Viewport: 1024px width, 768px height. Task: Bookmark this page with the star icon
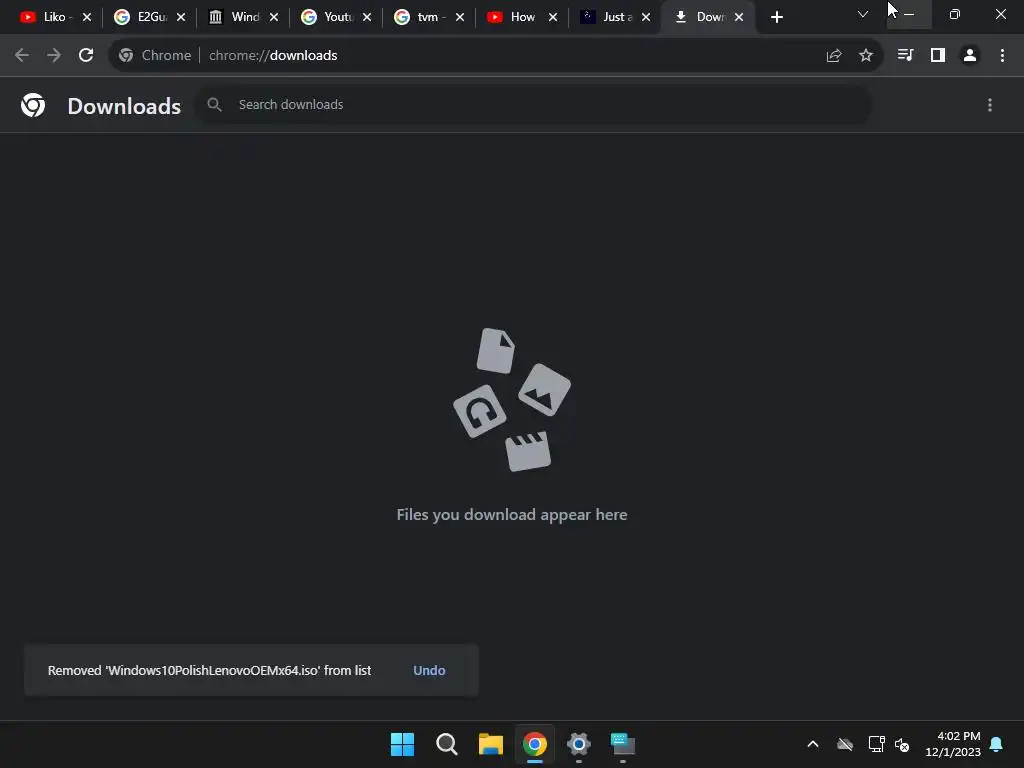(866, 56)
